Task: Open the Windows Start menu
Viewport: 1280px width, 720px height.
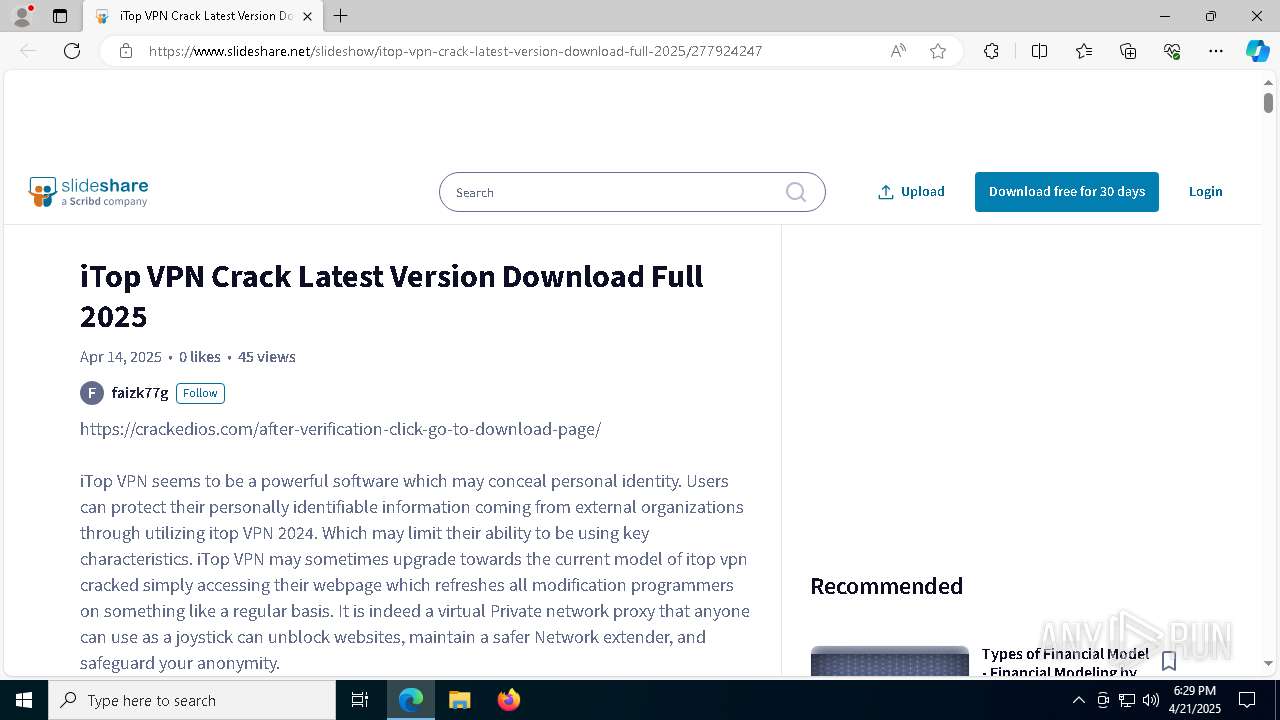Action: tap(24, 700)
